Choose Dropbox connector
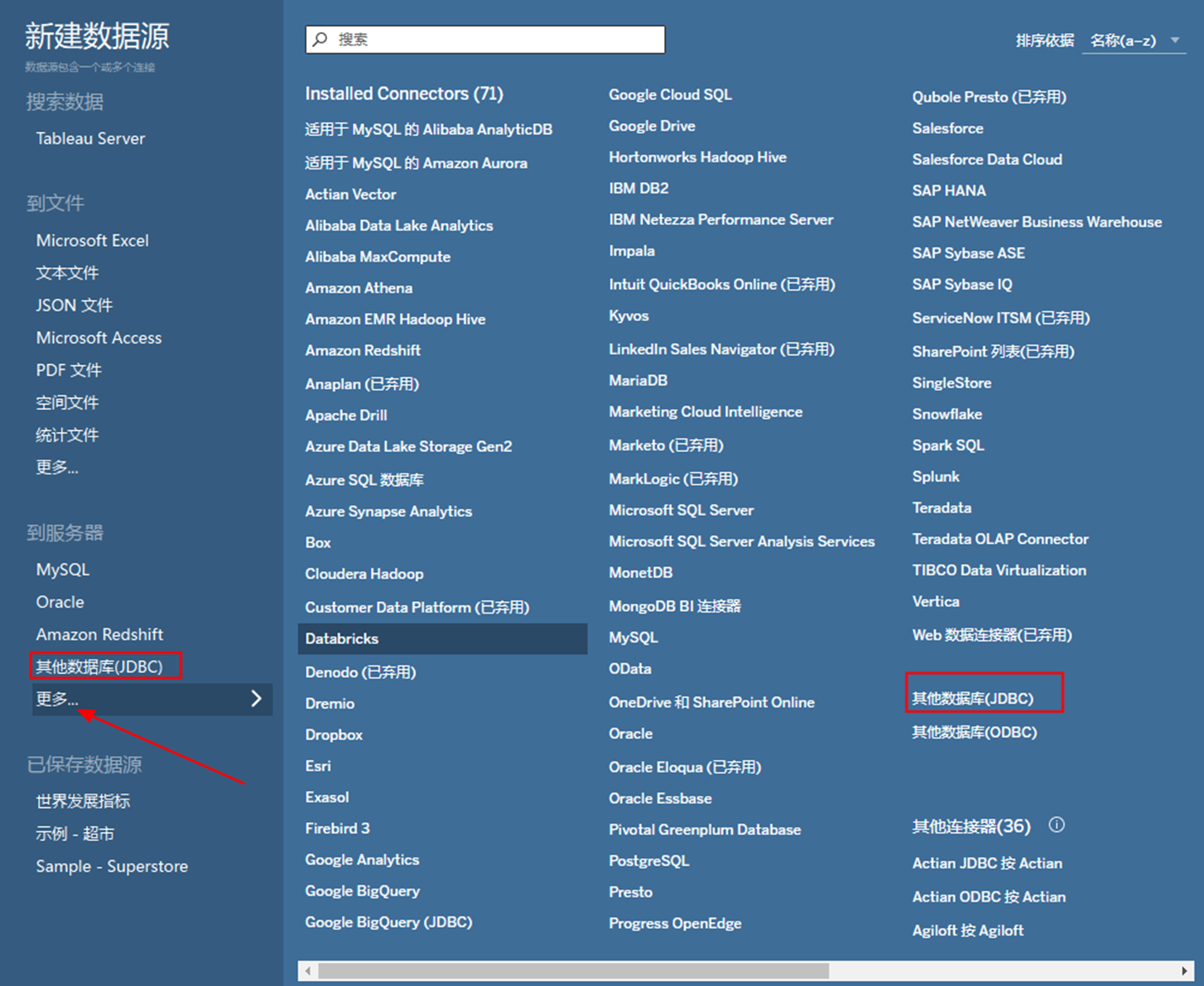 (x=334, y=735)
